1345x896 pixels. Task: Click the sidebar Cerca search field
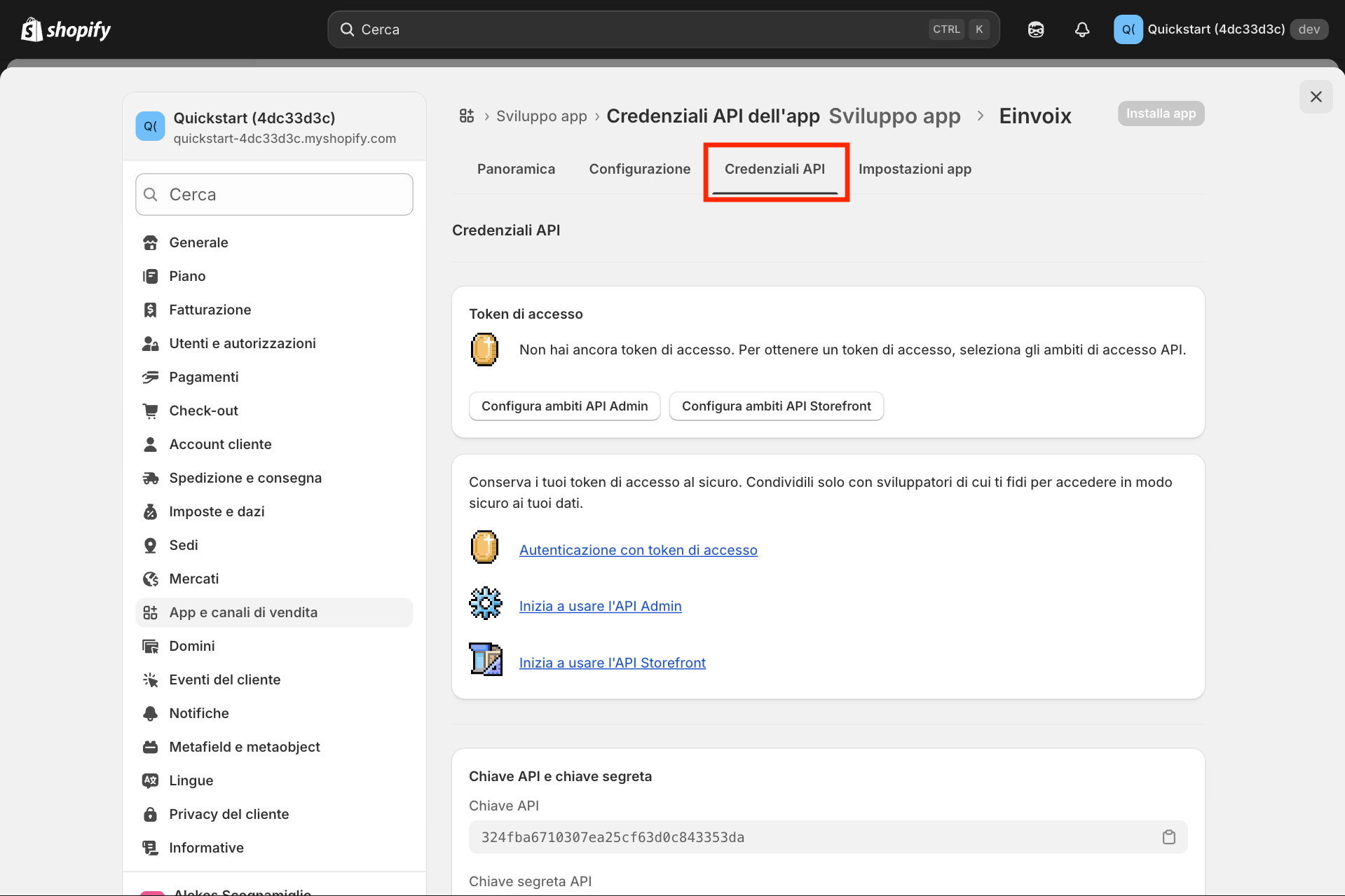[x=273, y=194]
